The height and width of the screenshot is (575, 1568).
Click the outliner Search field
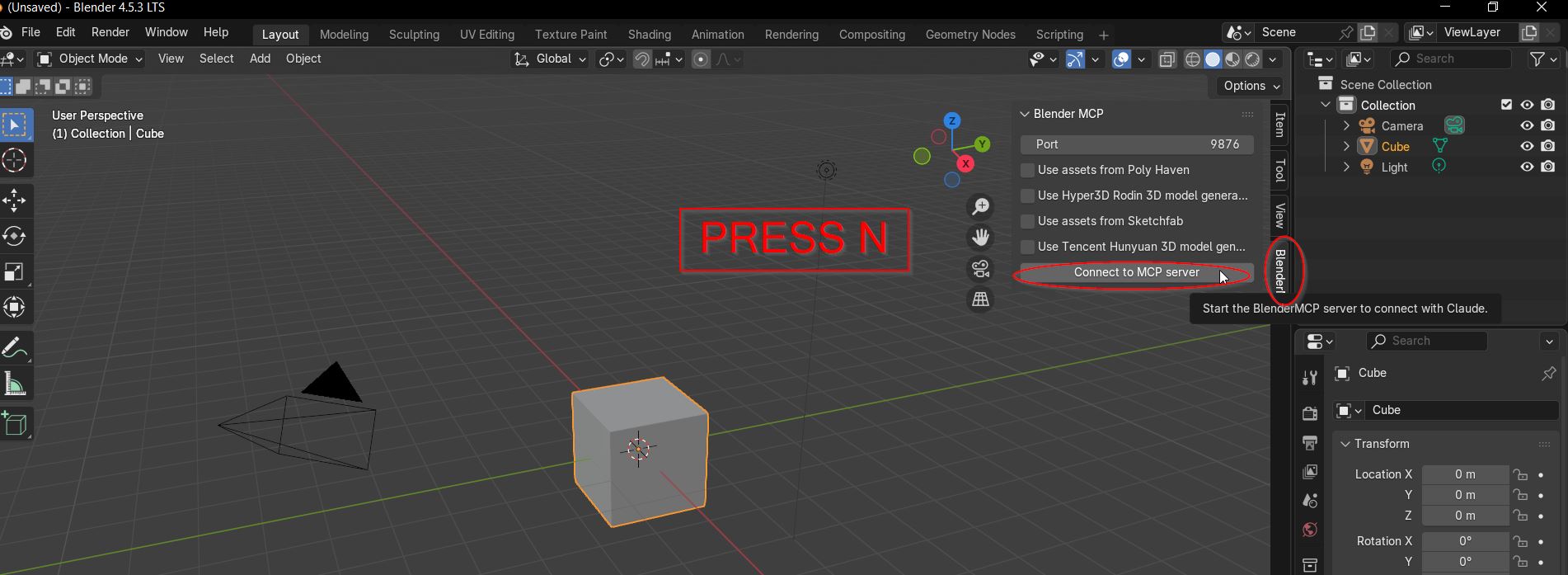[x=1450, y=59]
